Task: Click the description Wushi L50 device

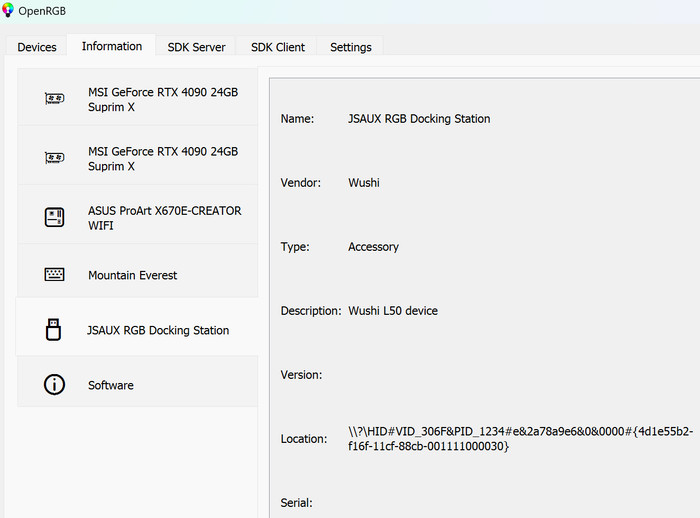Action: pos(393,311)
